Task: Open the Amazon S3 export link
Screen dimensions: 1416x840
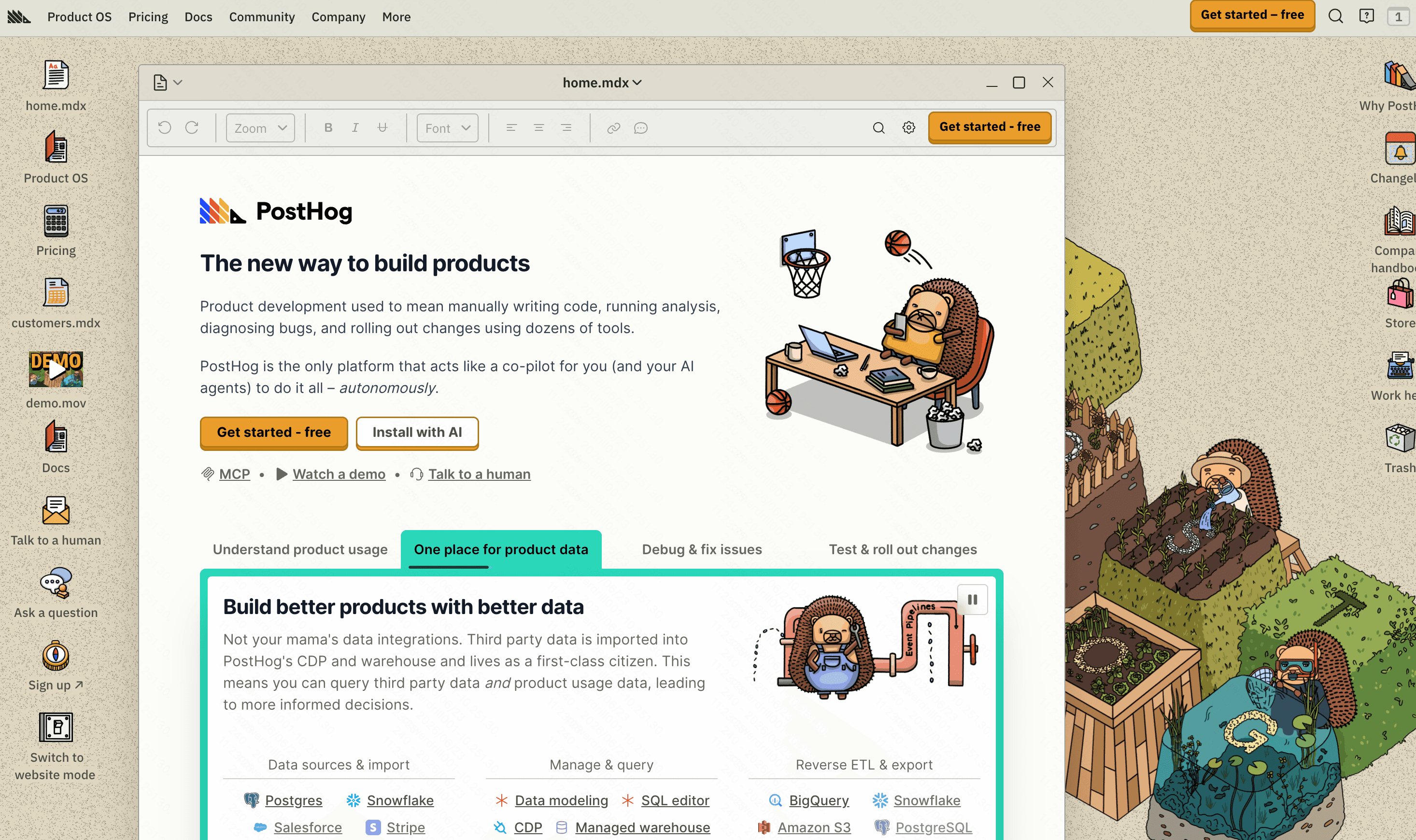Action: pos(814,827)
